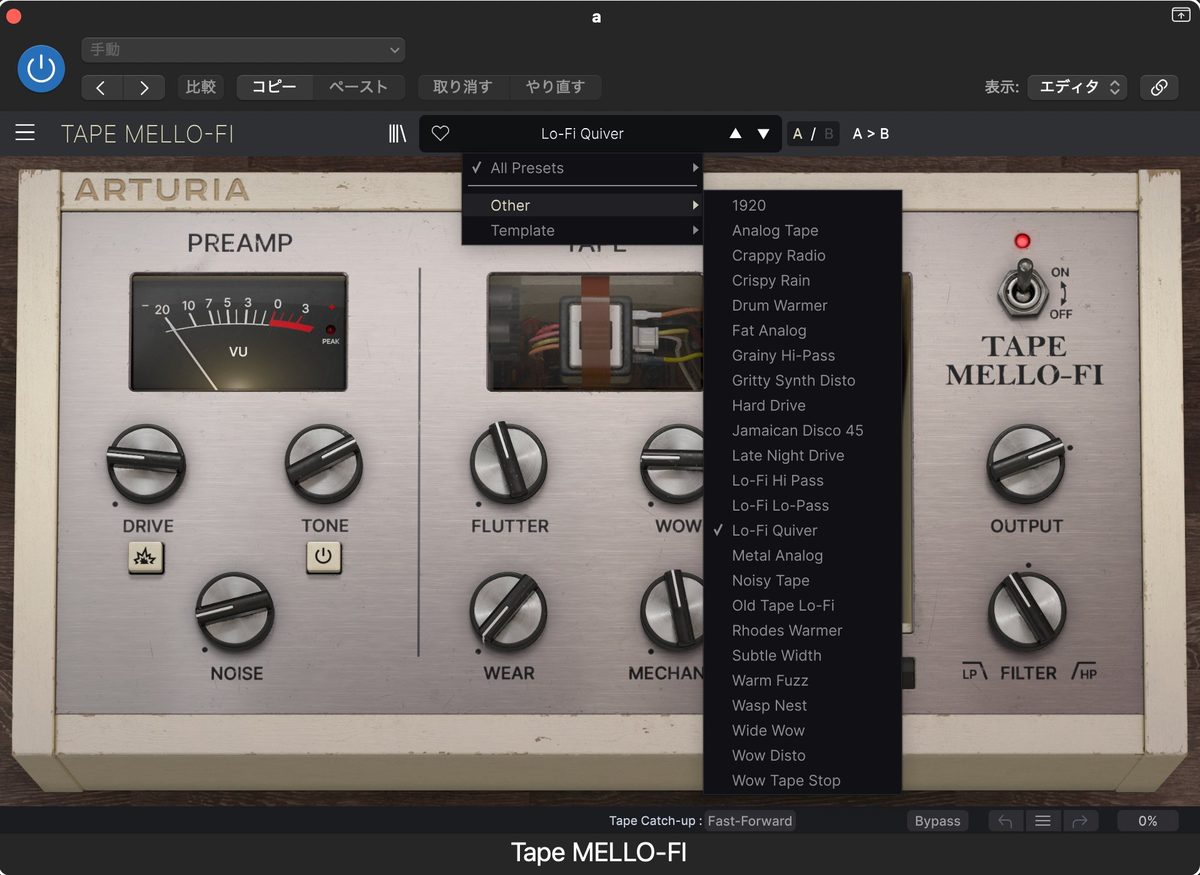Screen dimensions: 1200x875
Task: Toggle the Drive boost button
Action: pyautogui.click(x=146, y=558)
